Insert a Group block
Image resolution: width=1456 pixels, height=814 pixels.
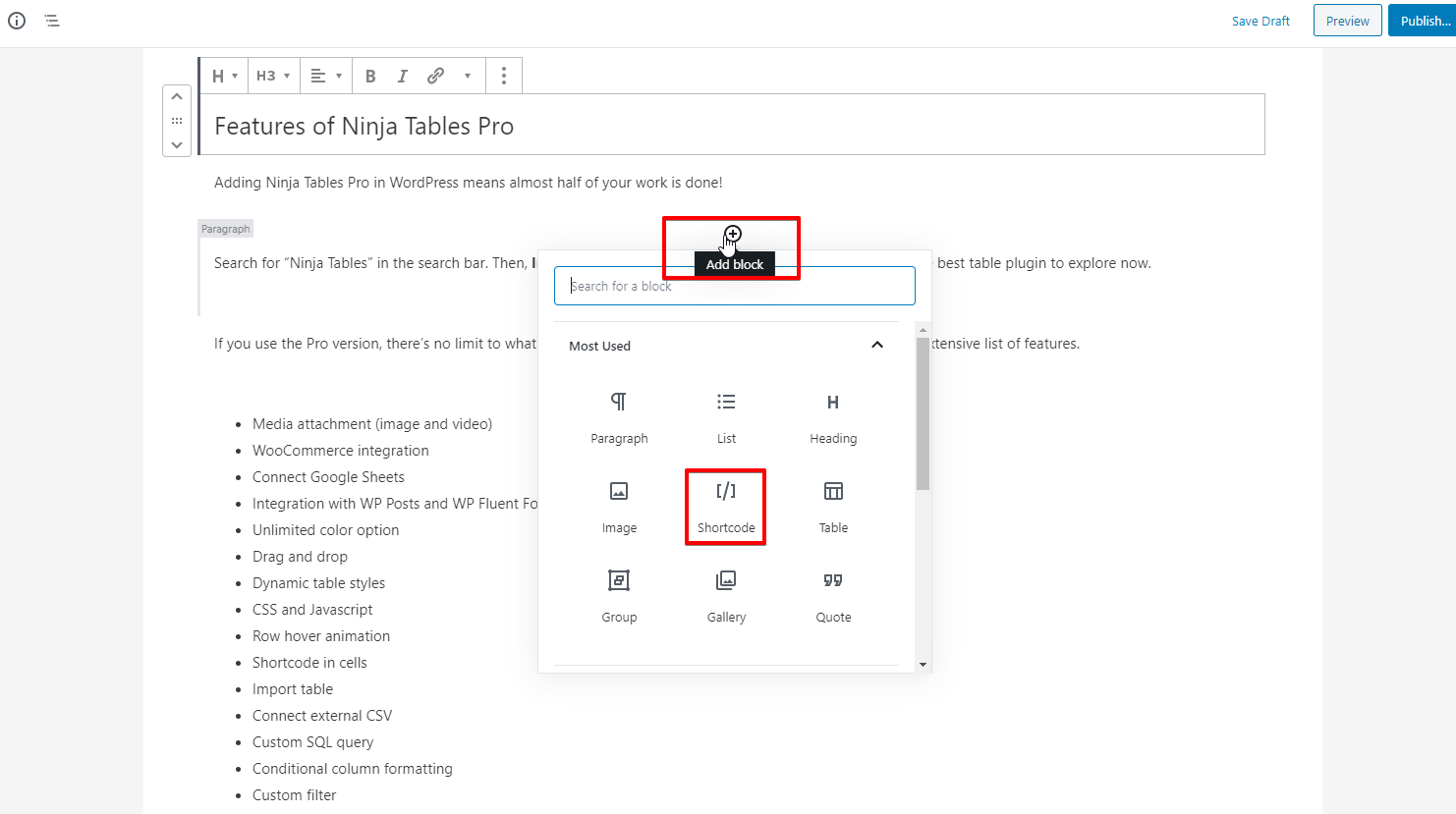pos(619,596)
